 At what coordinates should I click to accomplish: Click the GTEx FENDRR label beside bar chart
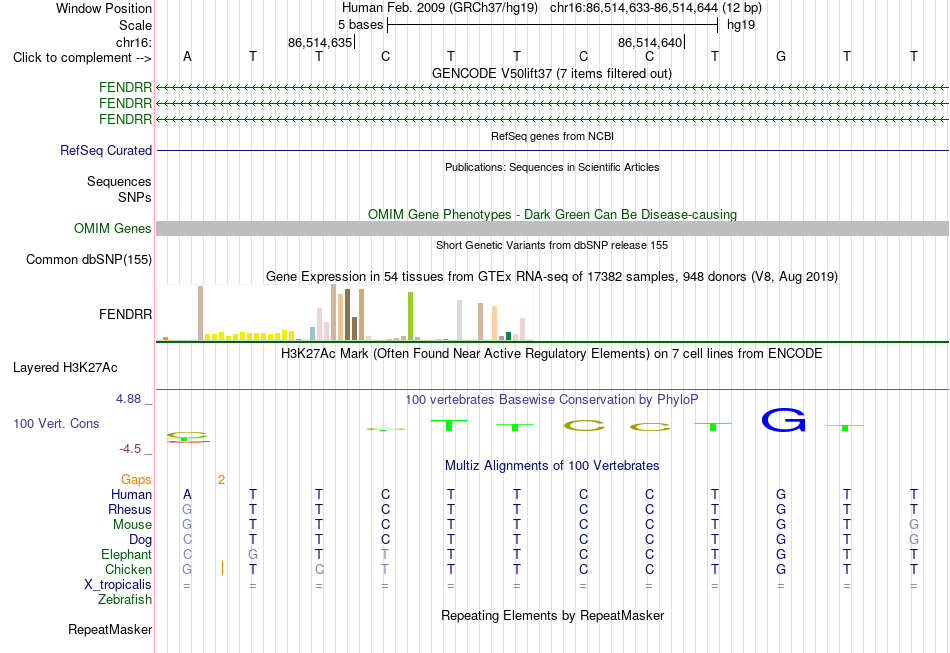[125, 314]
